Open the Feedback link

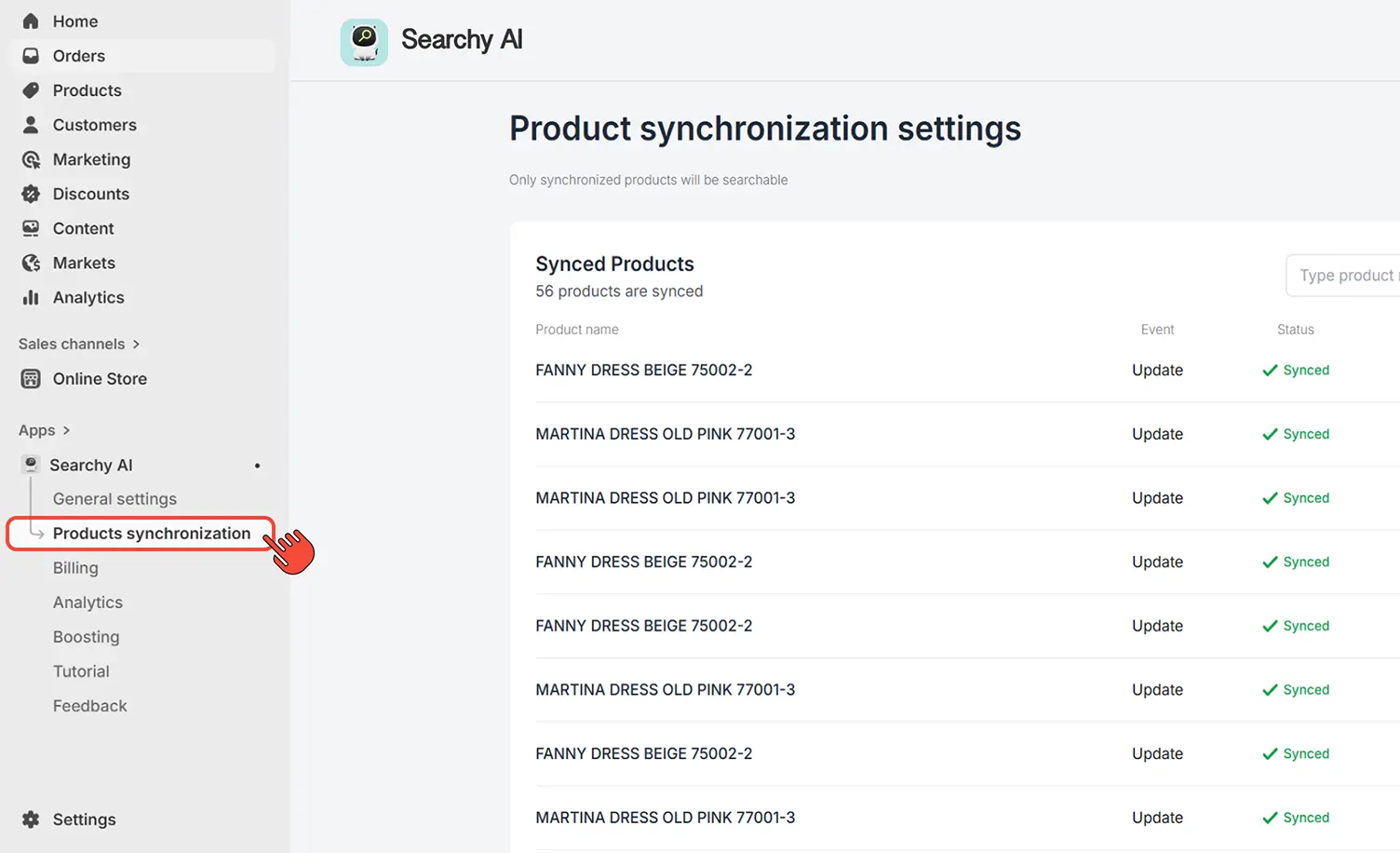point(89,706)
